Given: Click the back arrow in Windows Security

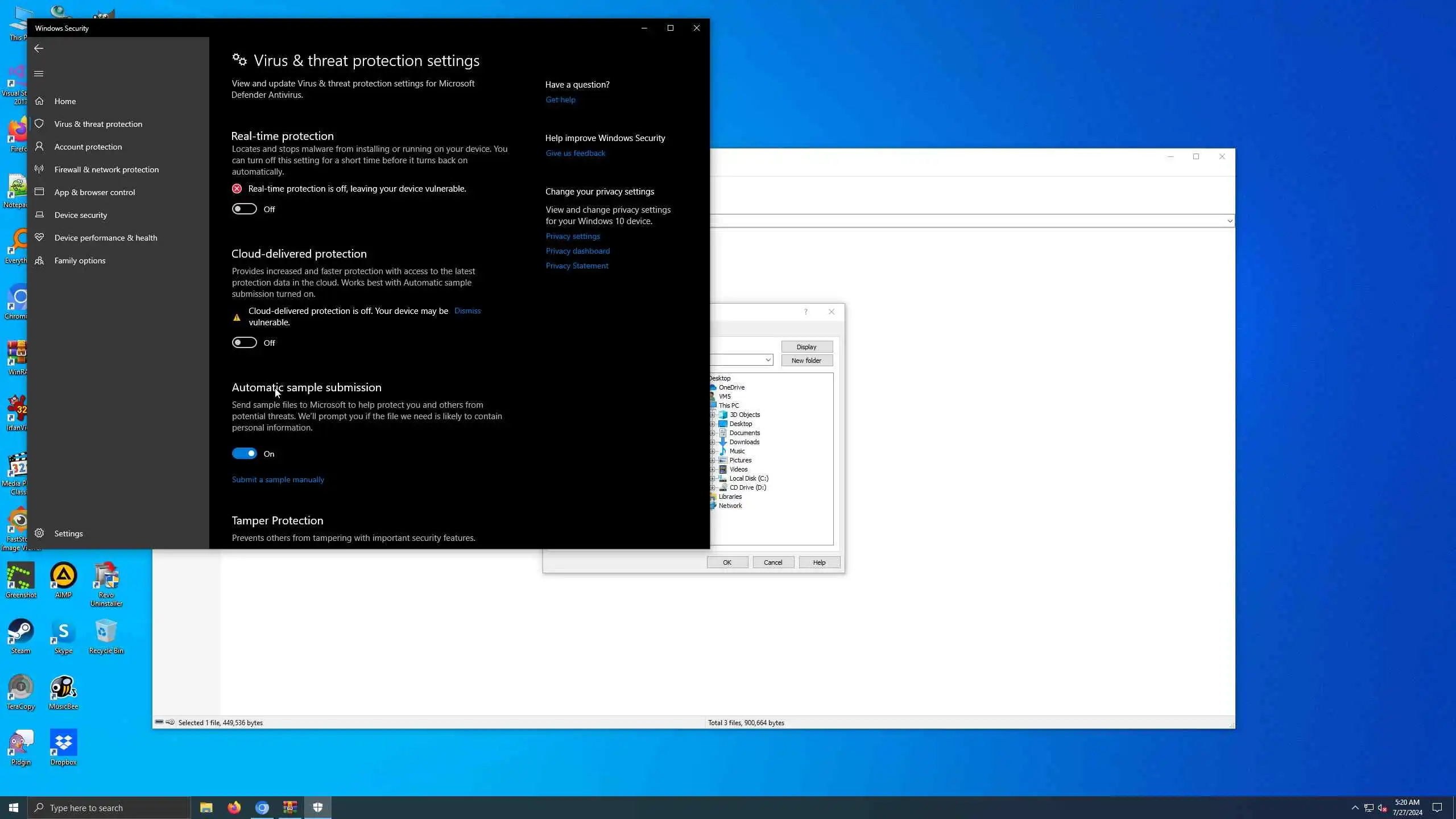Looking at the screenshot, I should click(39, 48).
